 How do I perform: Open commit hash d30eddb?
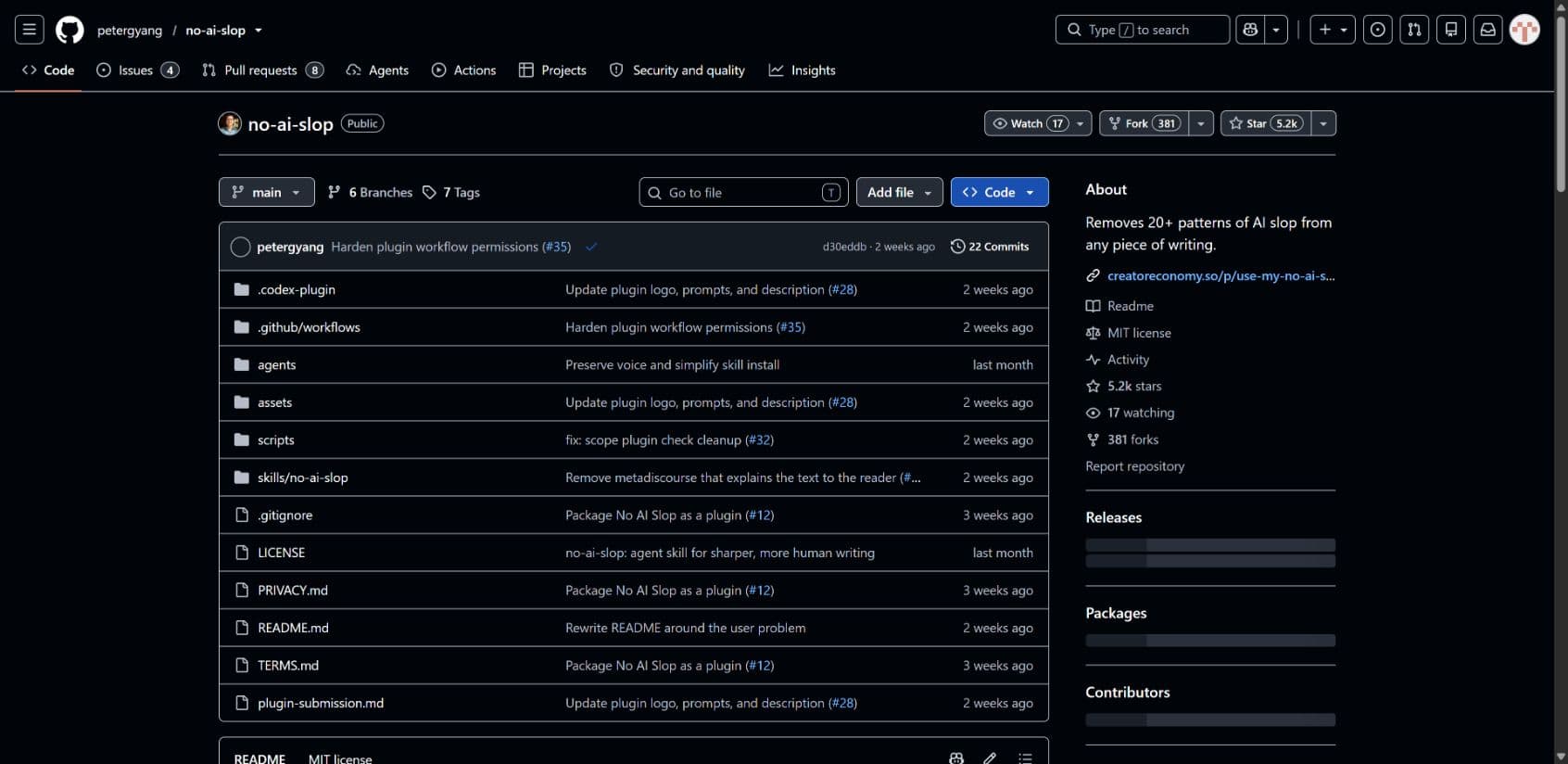click(844, 247)
